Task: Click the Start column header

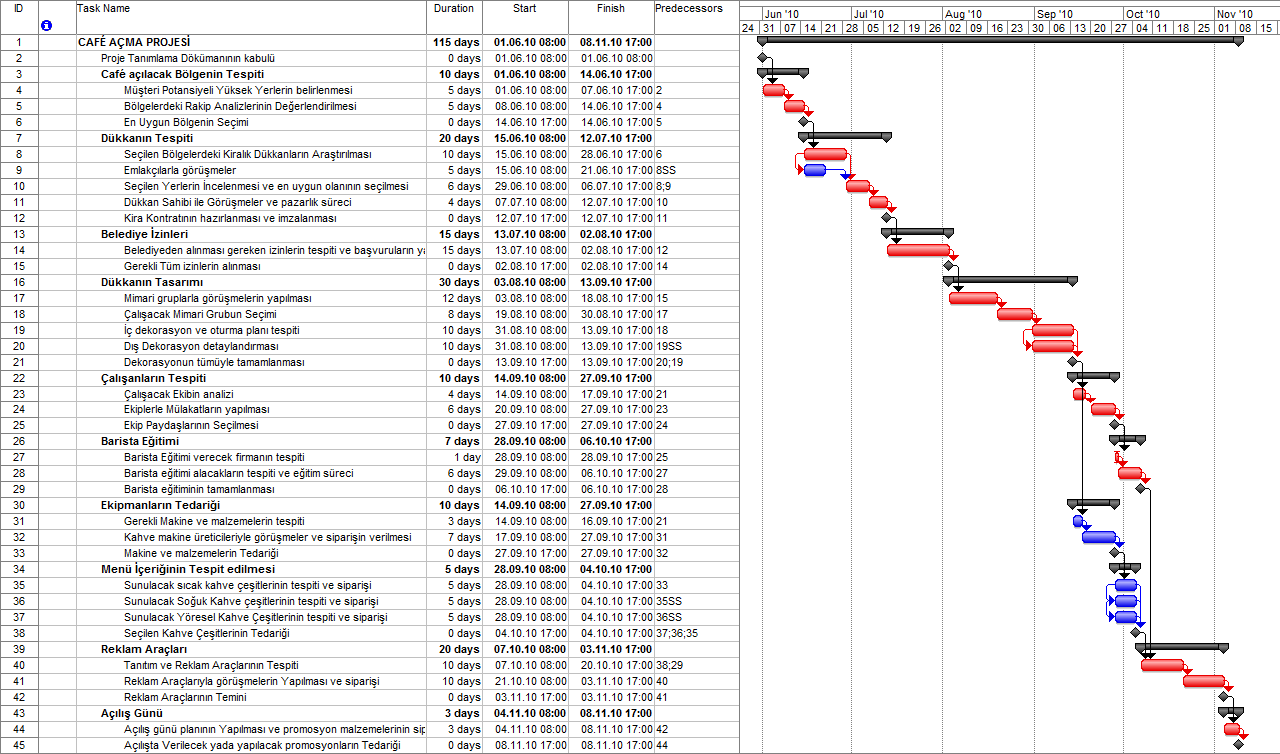Action: click(524, 9)
